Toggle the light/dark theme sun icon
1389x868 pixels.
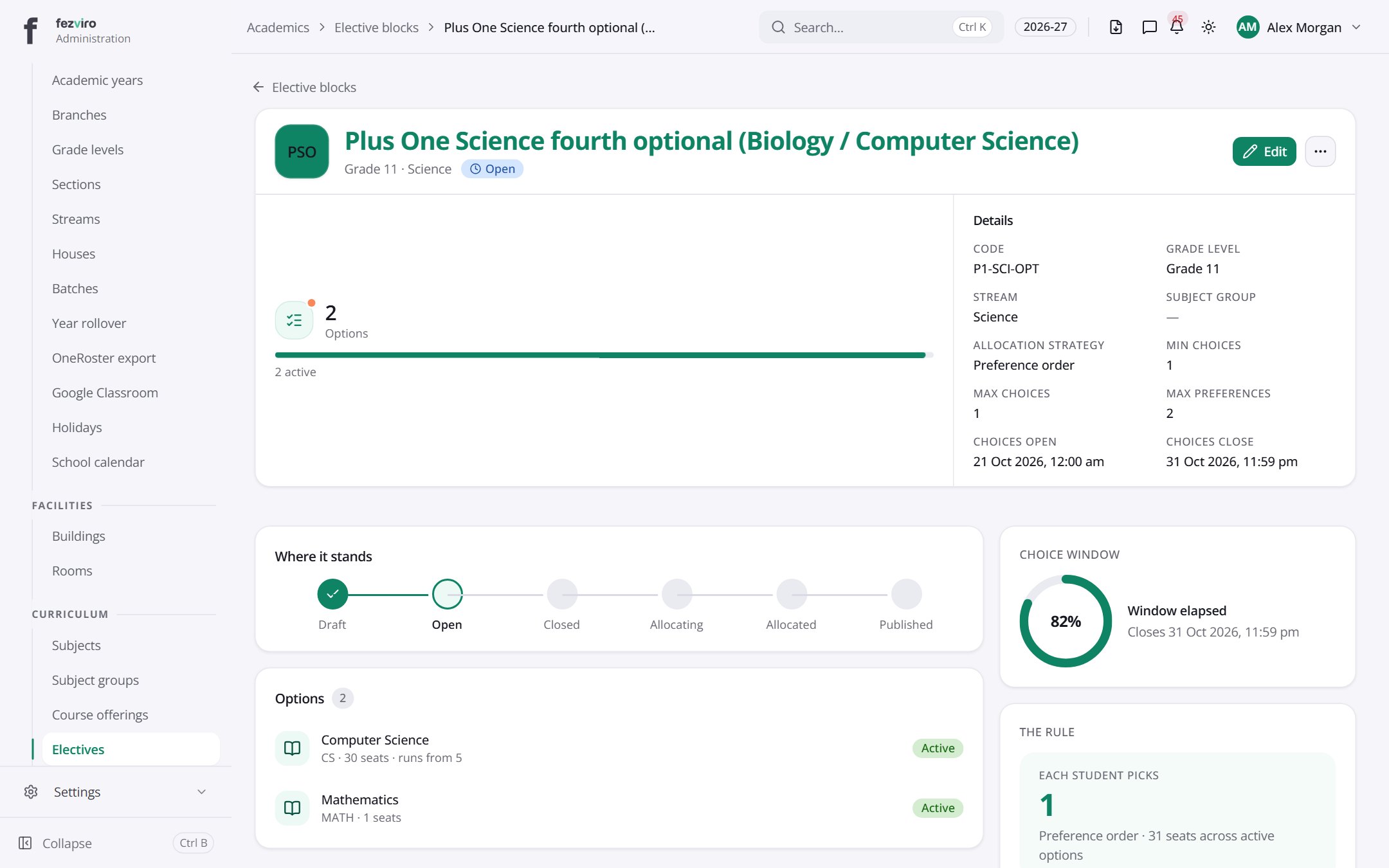(x=1208, y=27)
